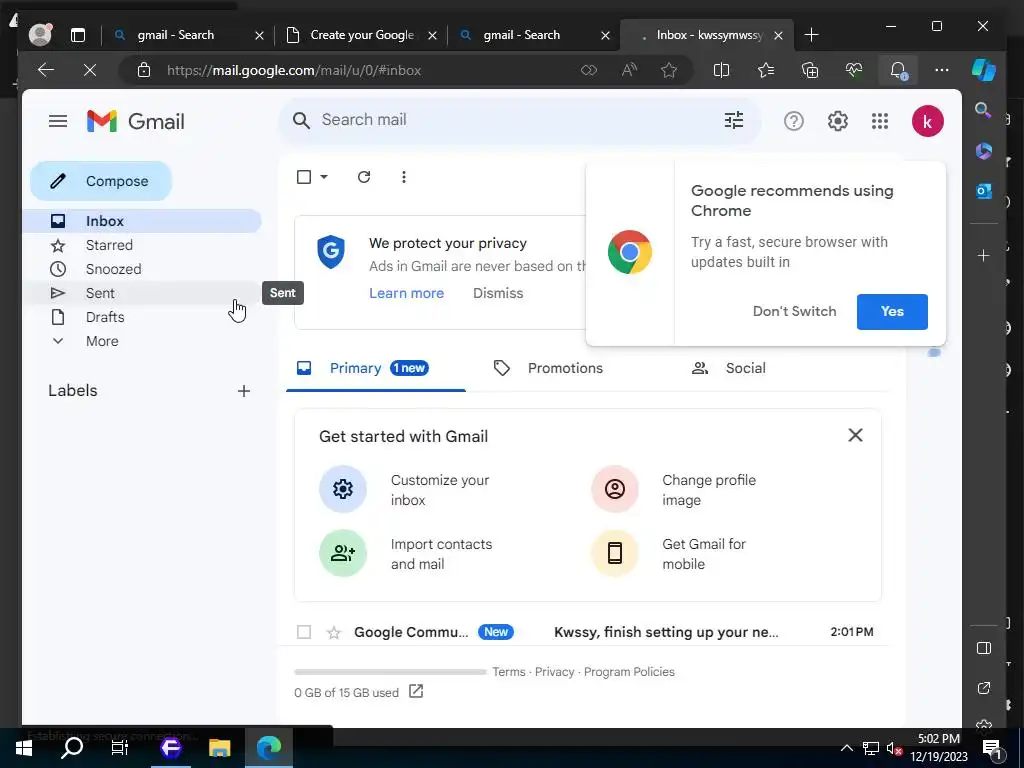Refresh the inbox with the refresh icon

(364, 177)
